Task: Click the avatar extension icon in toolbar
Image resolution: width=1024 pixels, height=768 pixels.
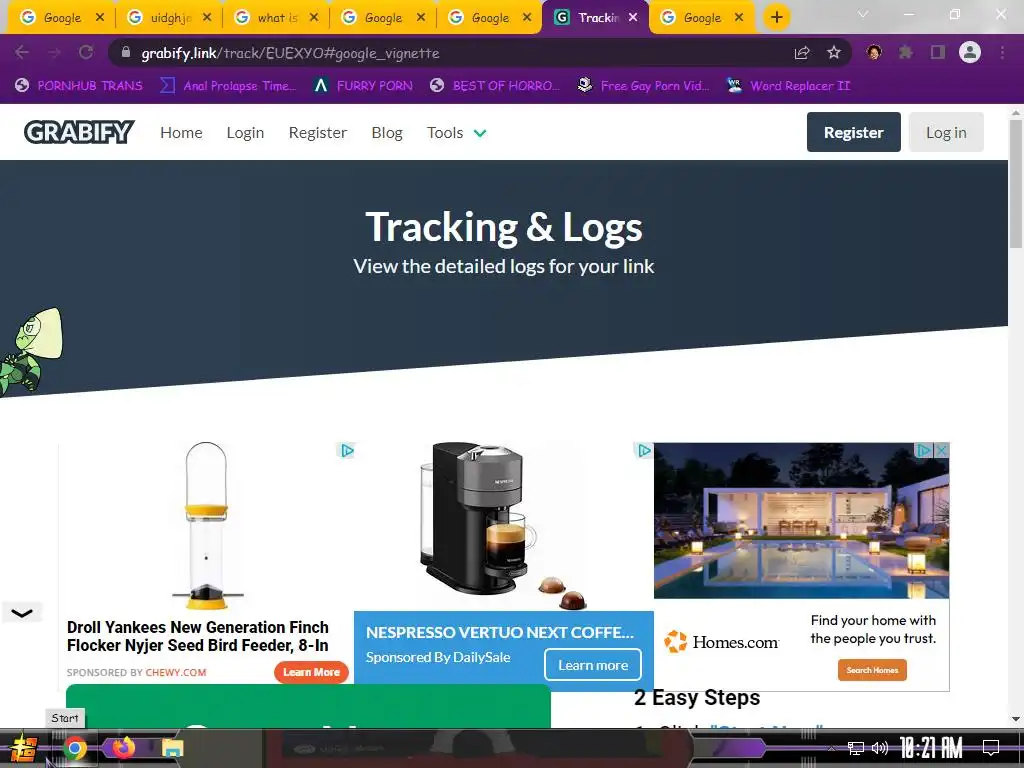Action: coord(874,52)
